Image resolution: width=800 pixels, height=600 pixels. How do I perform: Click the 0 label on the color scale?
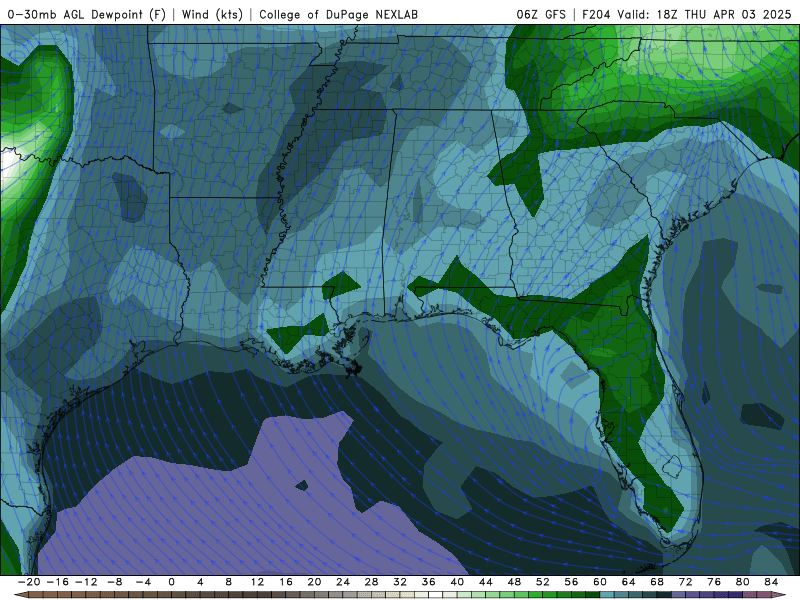[x=171, y=582]
